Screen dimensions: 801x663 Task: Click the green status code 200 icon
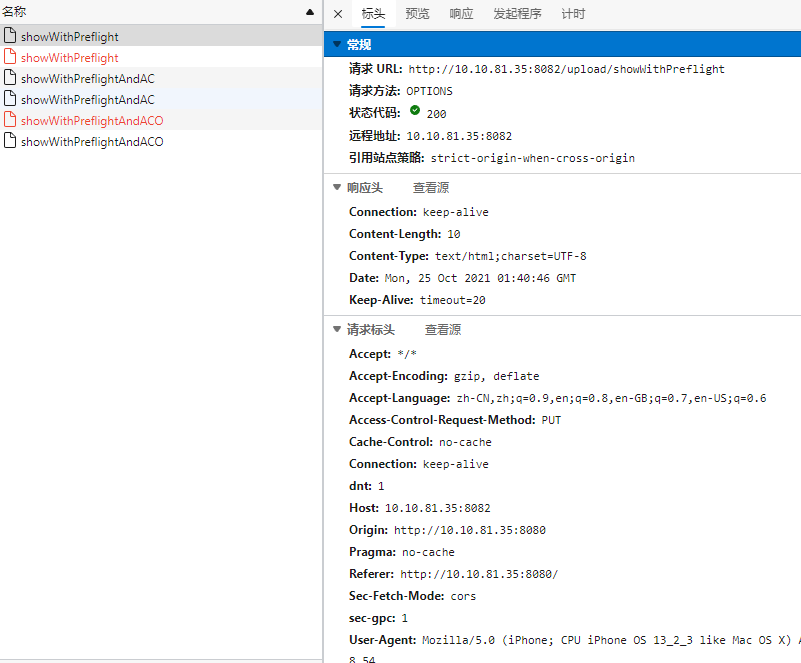[x=415, y=112]
